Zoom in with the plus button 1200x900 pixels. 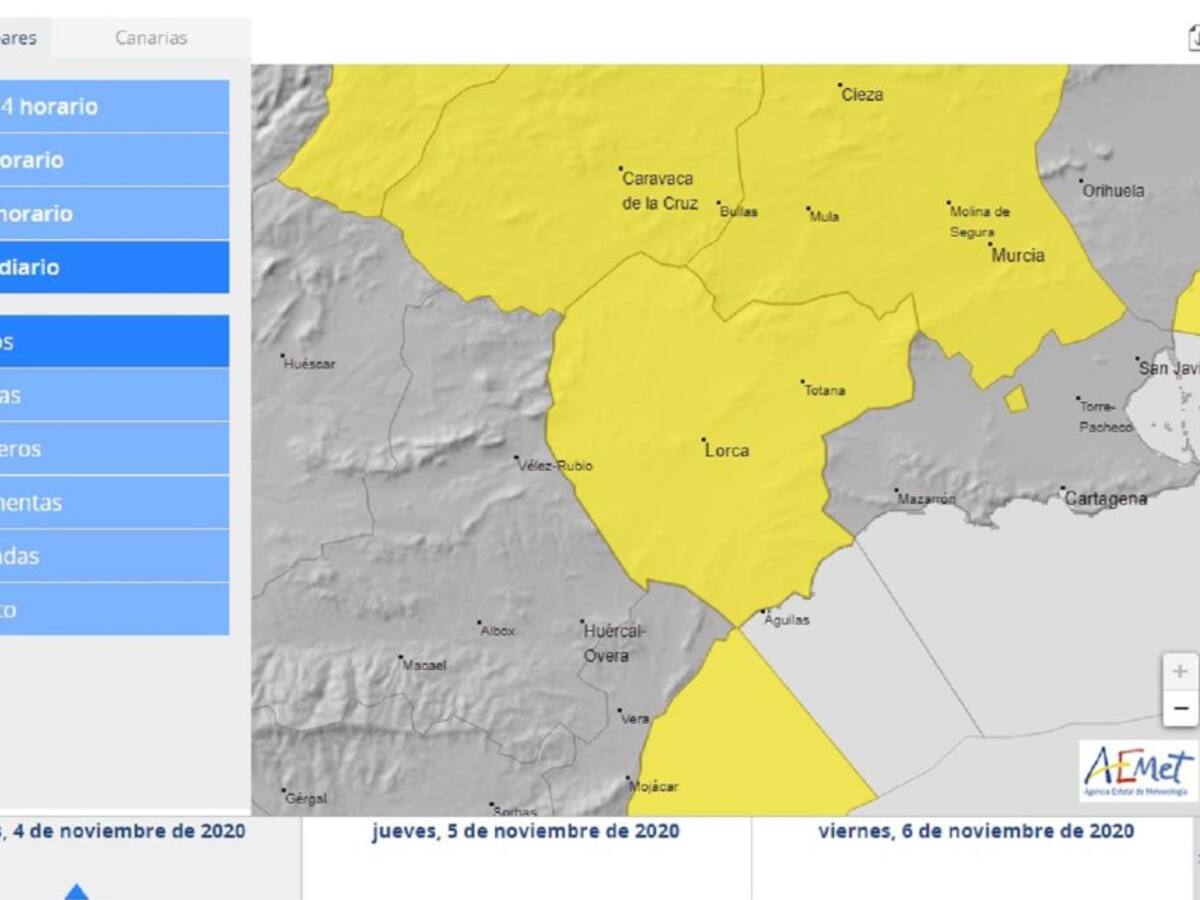1180,671
